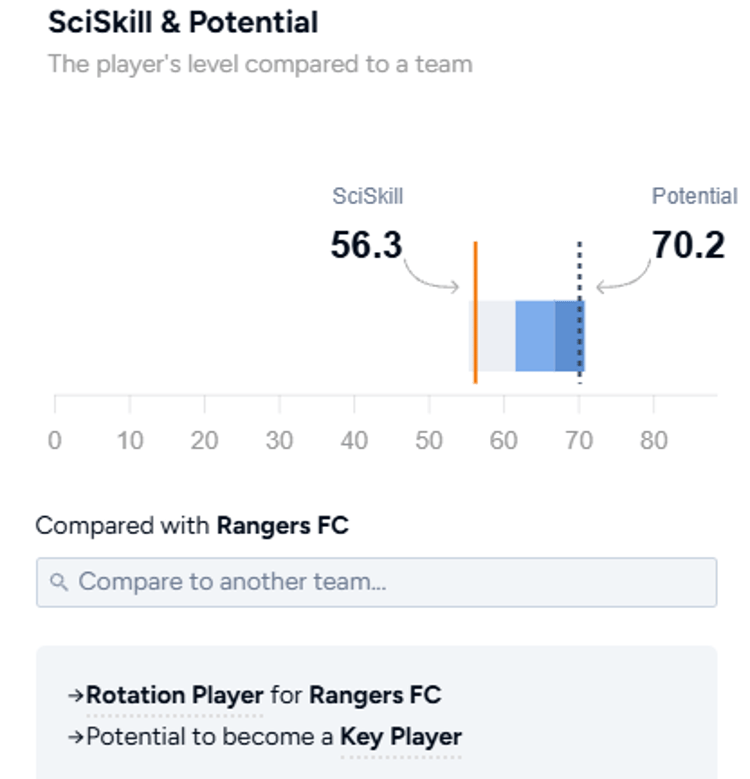
Task: Click the dark blue bar segment
Action: pos(566,336)
